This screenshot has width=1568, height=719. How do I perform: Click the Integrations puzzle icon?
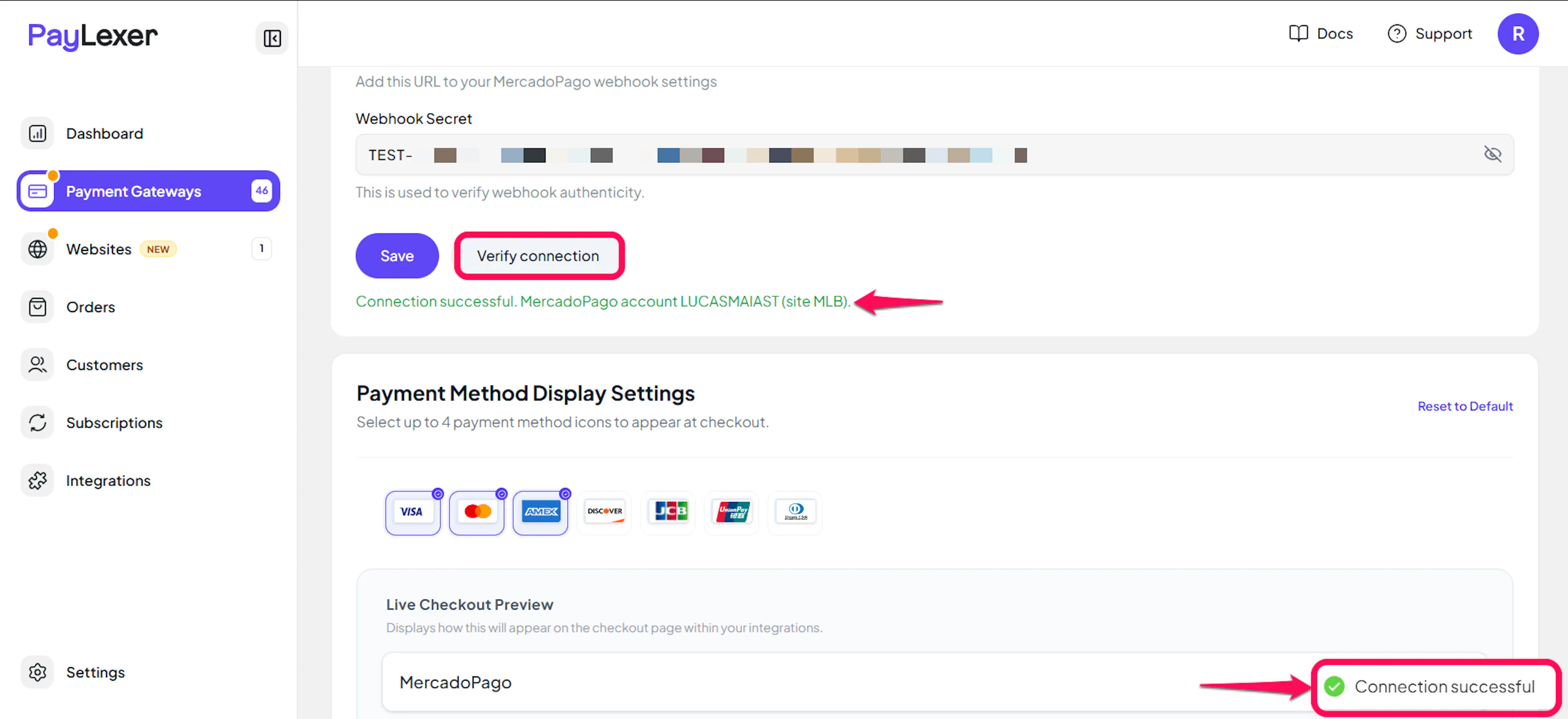point(38,480)
